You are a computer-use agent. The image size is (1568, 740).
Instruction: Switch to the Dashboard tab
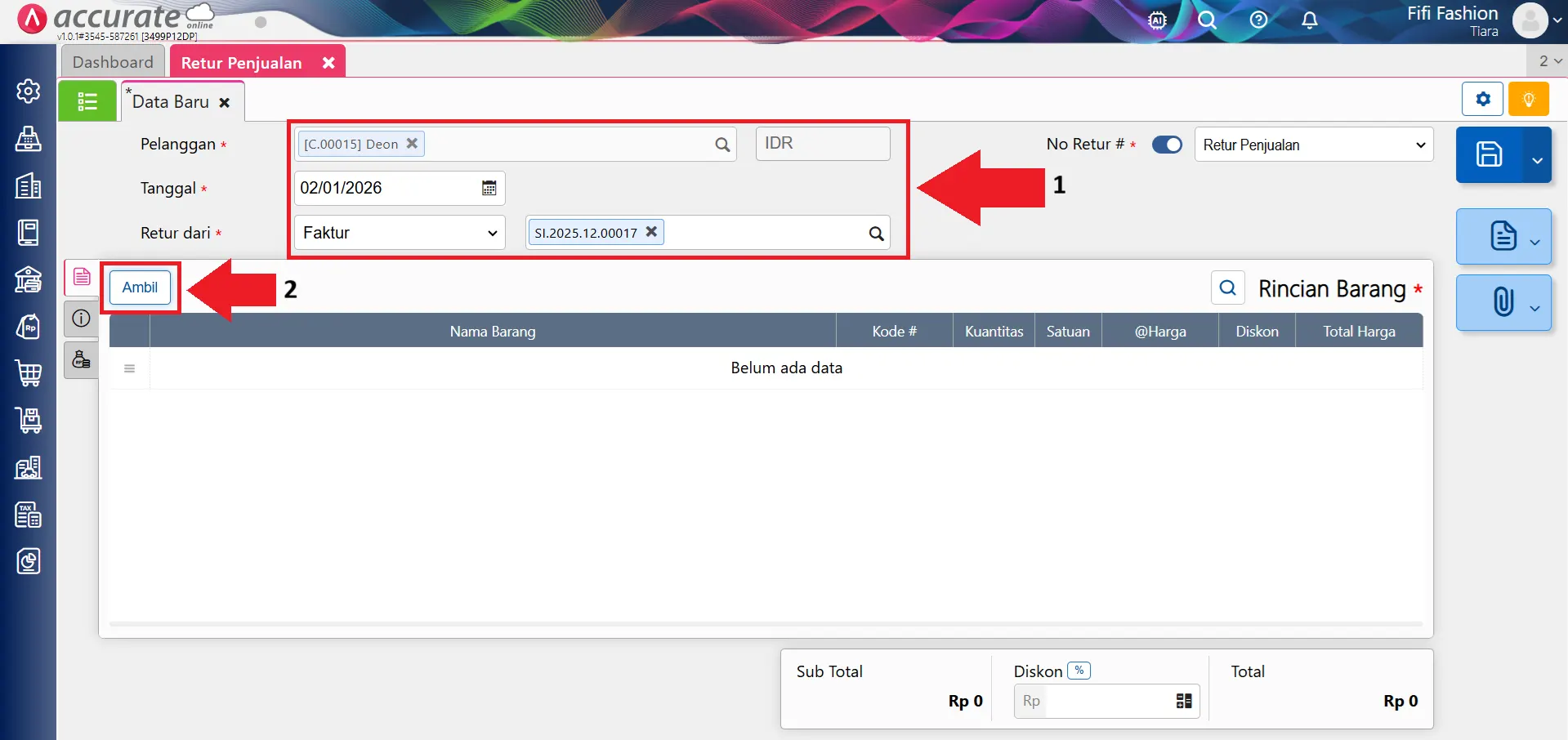click(x=113, y=62)
